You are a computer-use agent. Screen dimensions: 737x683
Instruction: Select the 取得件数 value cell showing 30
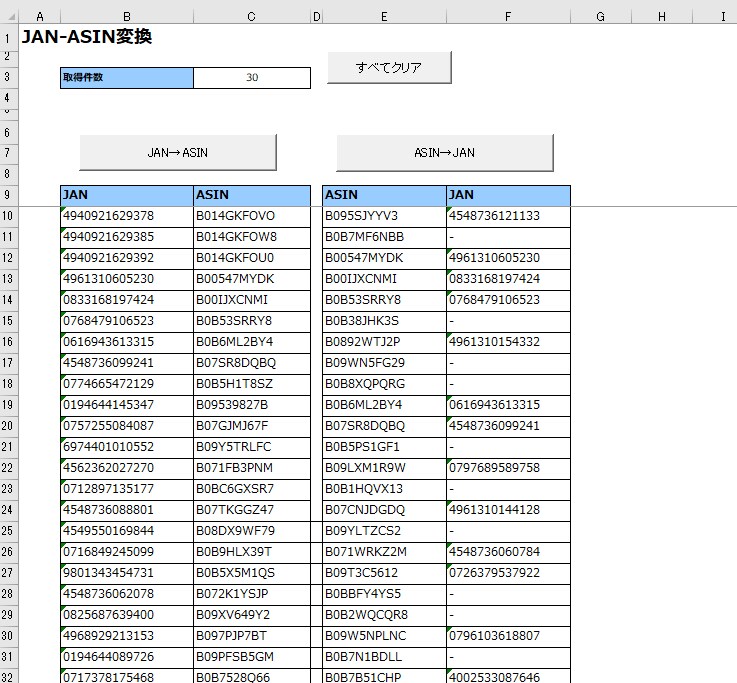pyautogui.click(x=252, y=78)
